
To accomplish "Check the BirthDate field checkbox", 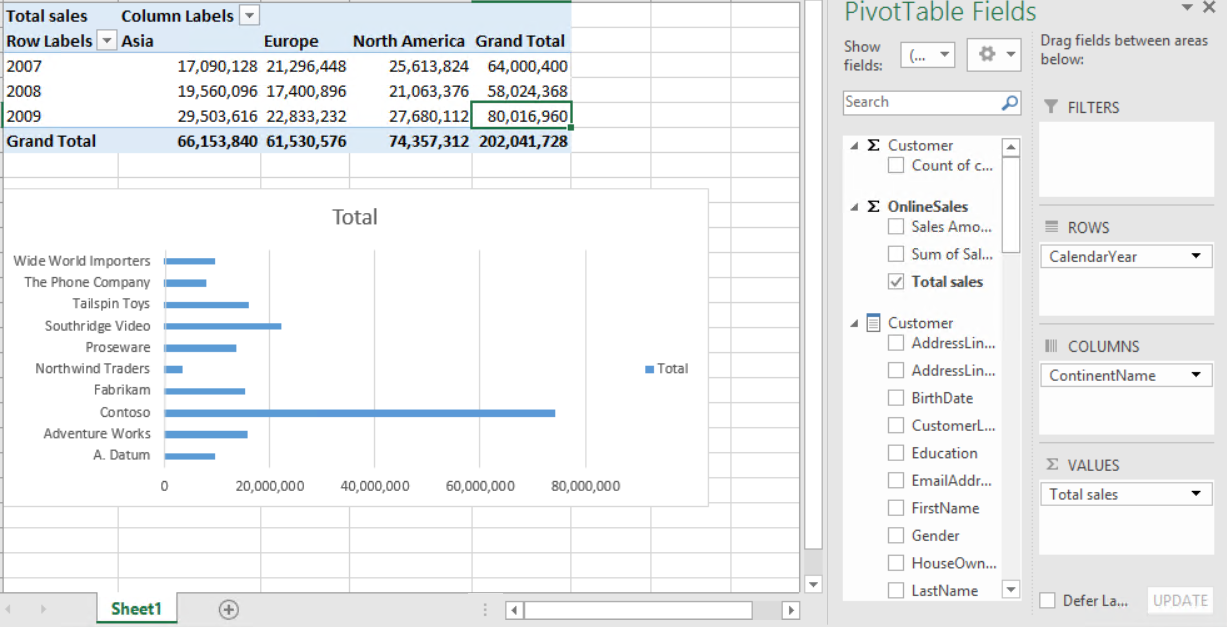I will coord(896,398).
